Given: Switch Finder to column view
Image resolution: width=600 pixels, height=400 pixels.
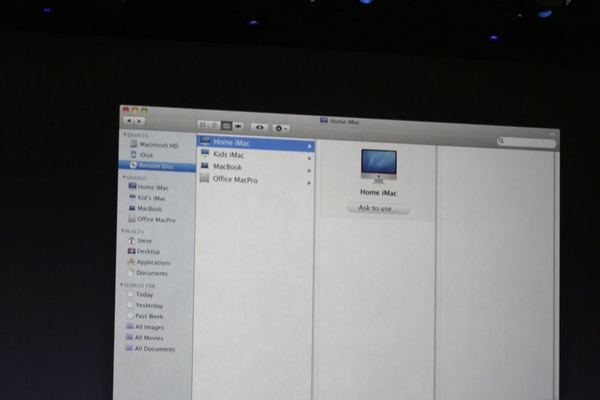Looking at the screenshot, I should click(x=227, y=126).
